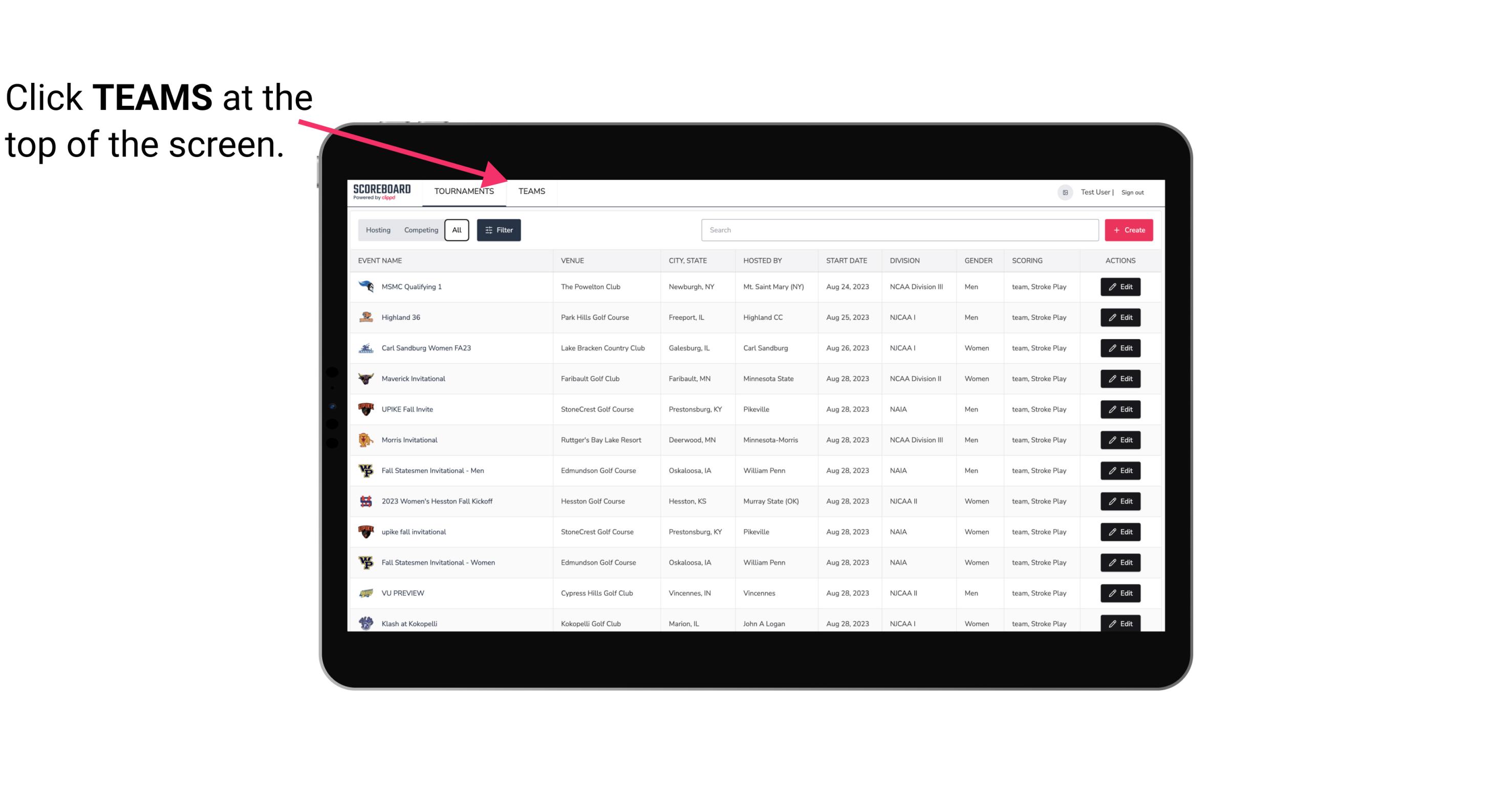The image size is (1510, 812).
Task: Click the TOURNAMENTS navigation tab
Action: pos(463,191)
